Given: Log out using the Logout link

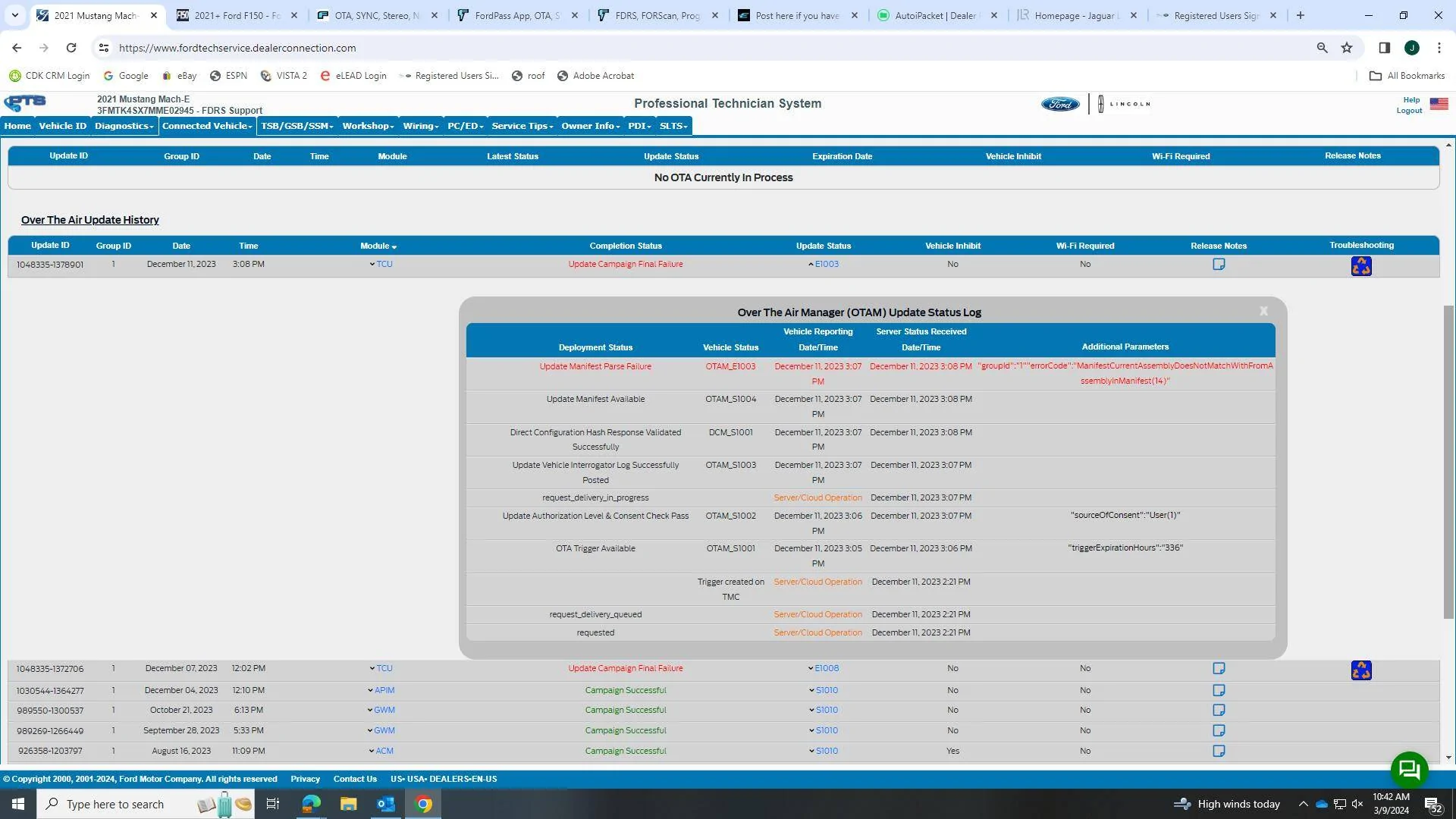Looking at the screenshot, I should pyautogui.click(x=1409, y=111).
